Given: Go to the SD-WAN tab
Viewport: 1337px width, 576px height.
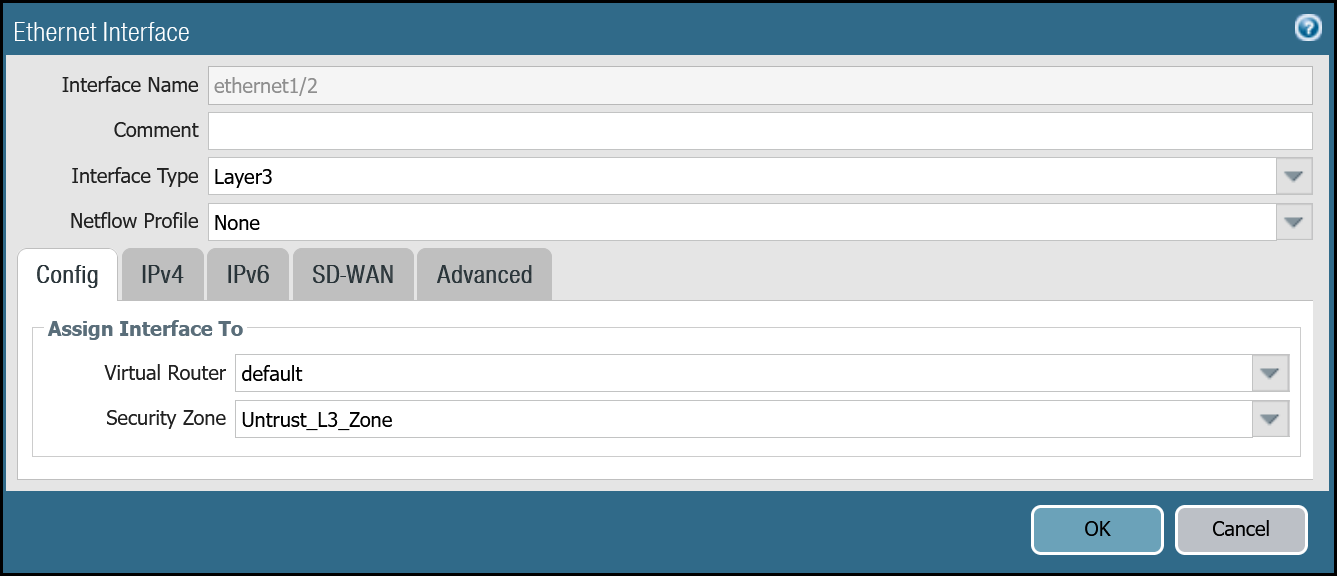Looking at the screenshot, I should pyautogui.click(x=353, y=275).
